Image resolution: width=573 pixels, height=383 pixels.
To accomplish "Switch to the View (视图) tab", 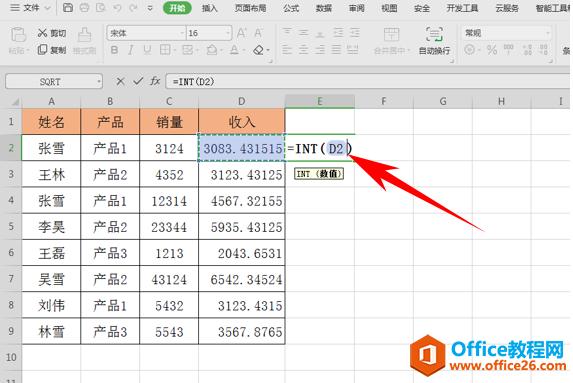I will click(389, 8).
